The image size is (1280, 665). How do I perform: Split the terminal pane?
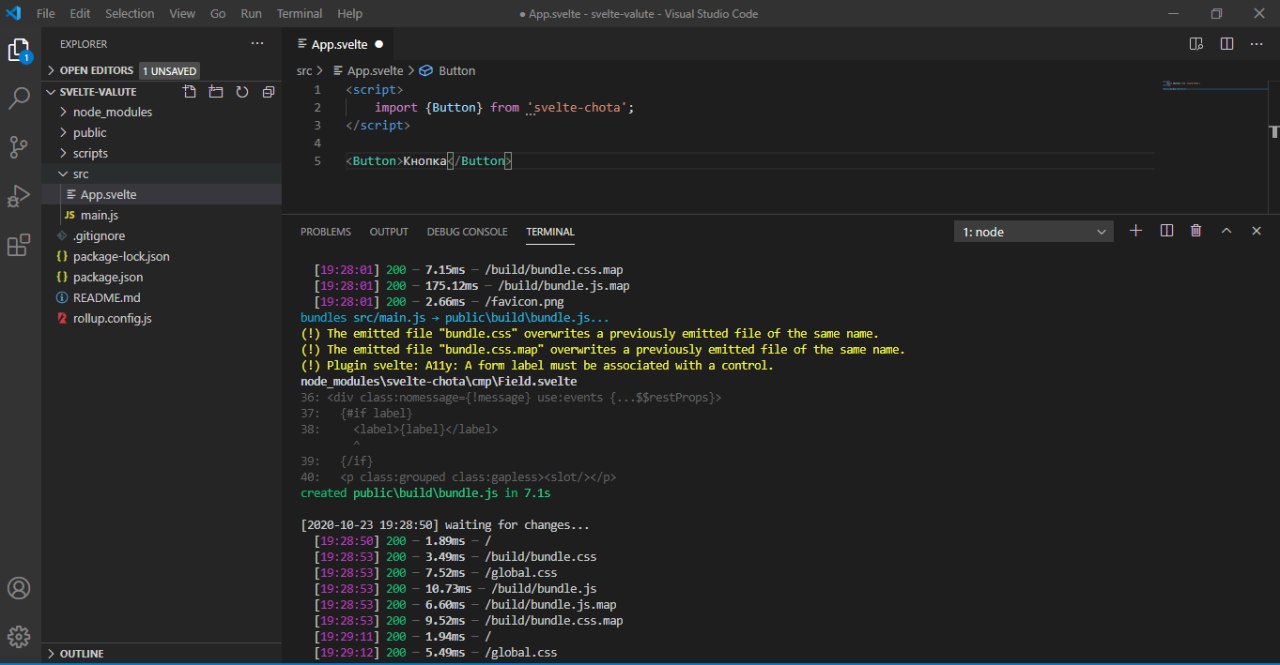(1166, 231)
